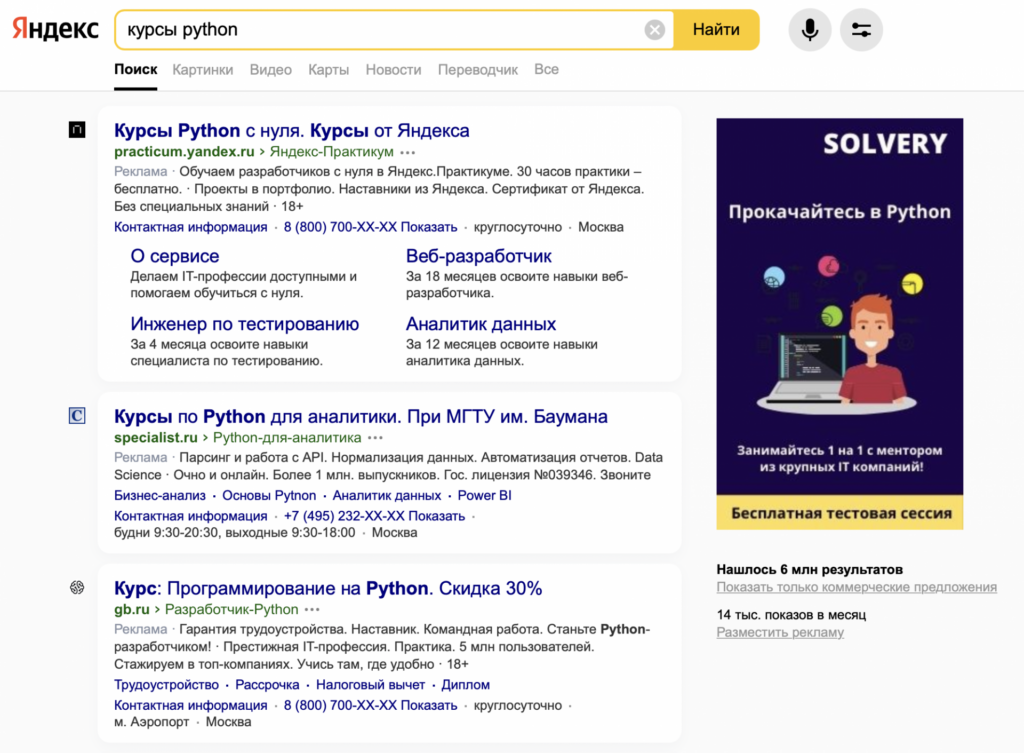Open the Разместить рекламу link
Image resolution: width=1024 pixels, height=753 pixels.
[x=780, y=632]
